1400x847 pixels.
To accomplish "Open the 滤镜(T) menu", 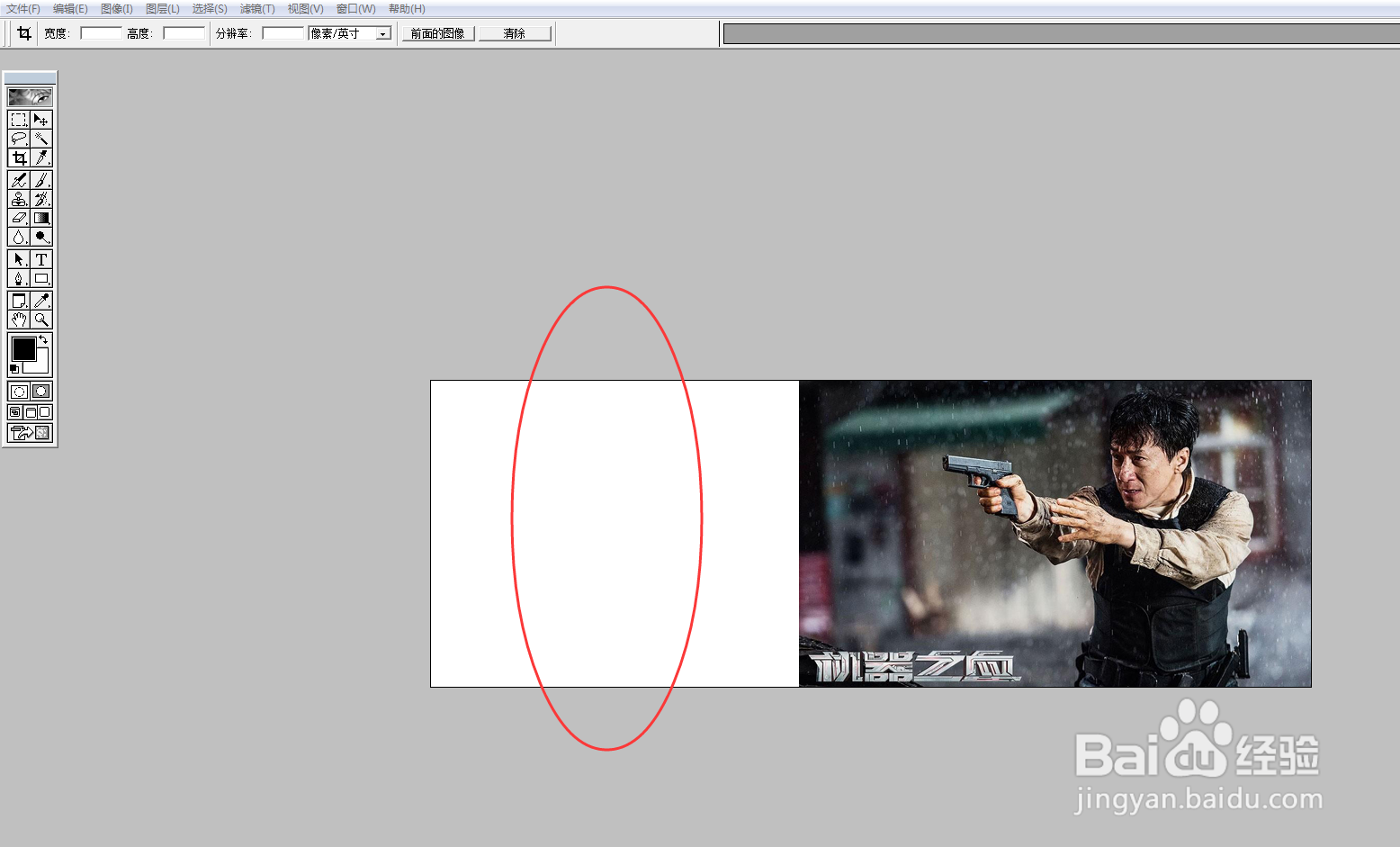I will [257, 9].
